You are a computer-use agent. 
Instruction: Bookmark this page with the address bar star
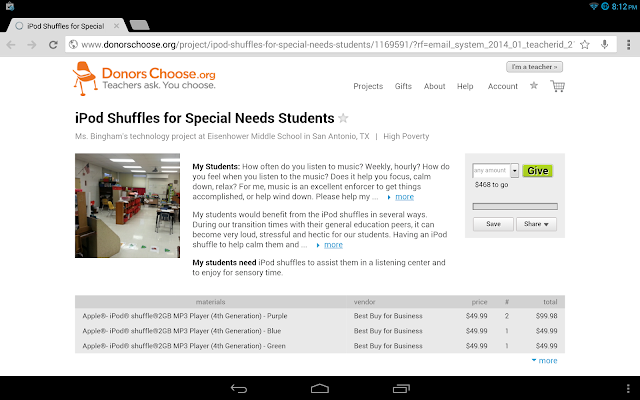pyautogui.click(x=584, y=44)
